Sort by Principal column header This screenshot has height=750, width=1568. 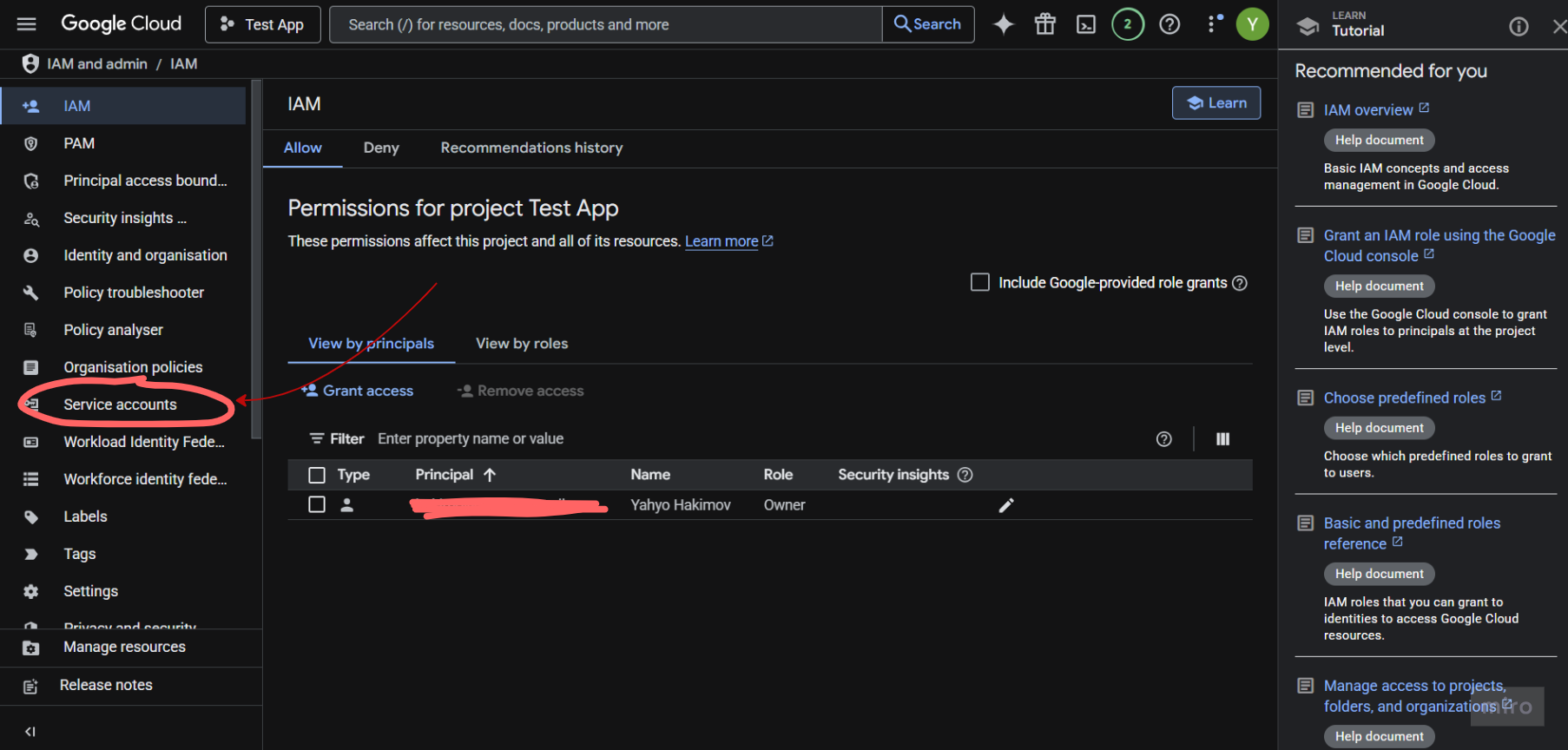(x=455, y=475)
